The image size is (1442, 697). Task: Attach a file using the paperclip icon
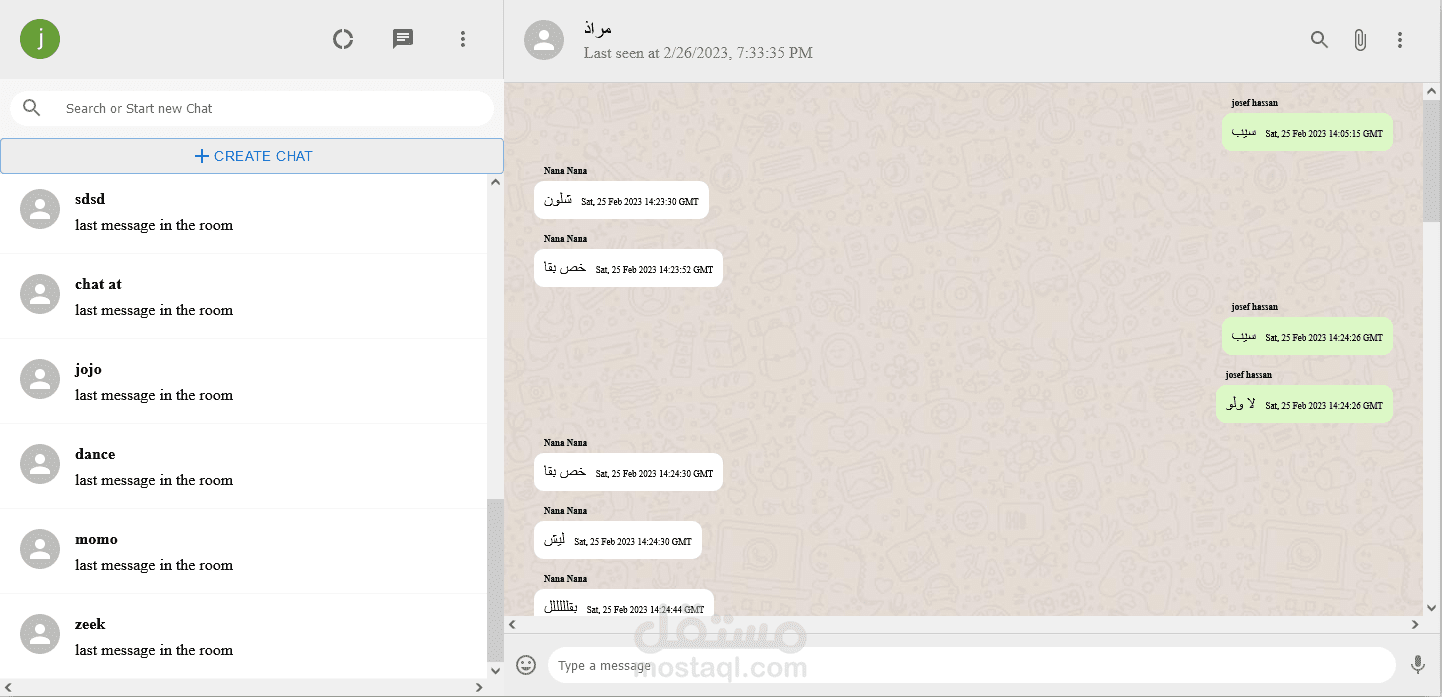point(1360,39)
